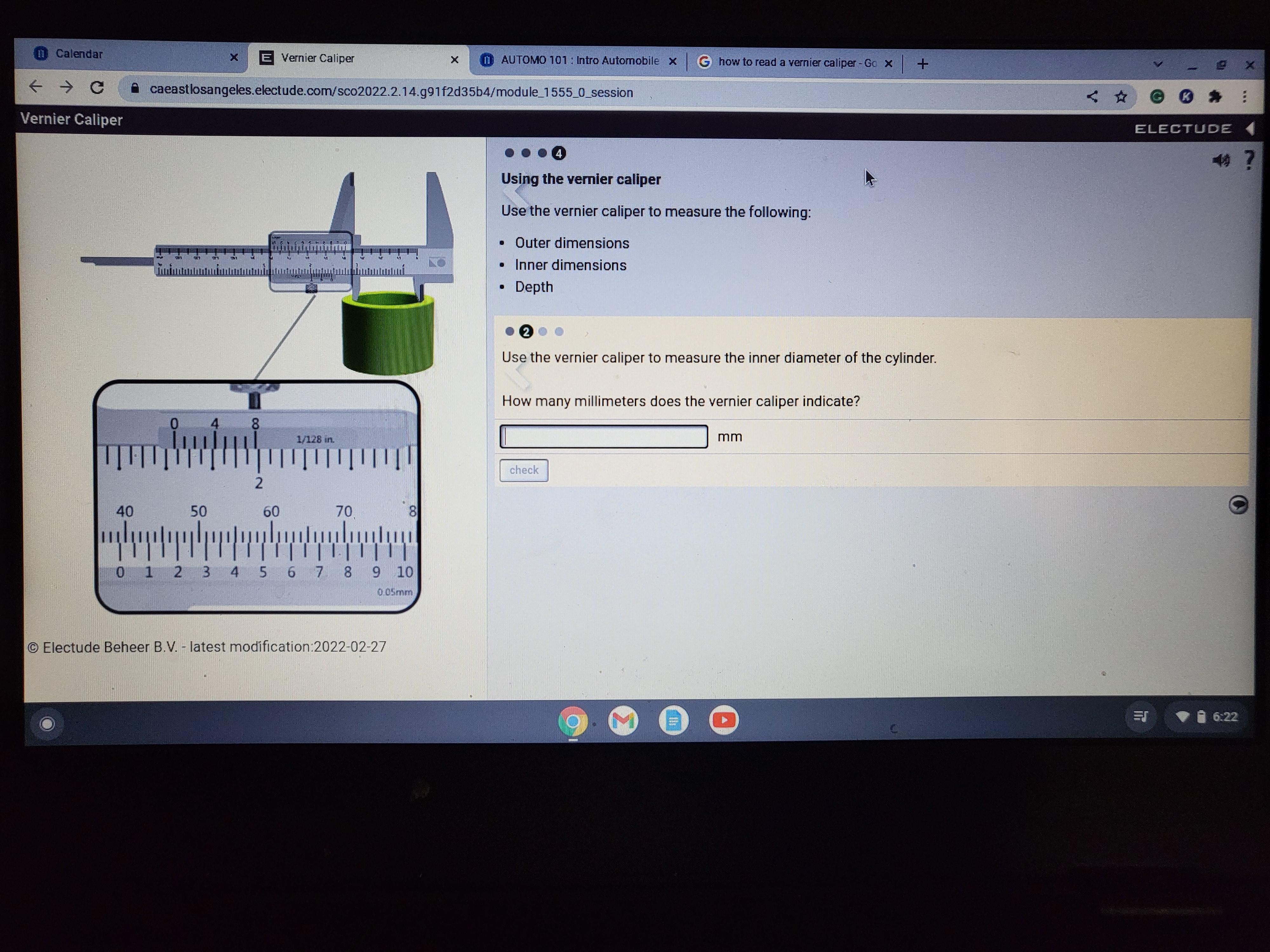
Task: Click the chat bubble feedback icon
Action: click(x=1238, y=505)
